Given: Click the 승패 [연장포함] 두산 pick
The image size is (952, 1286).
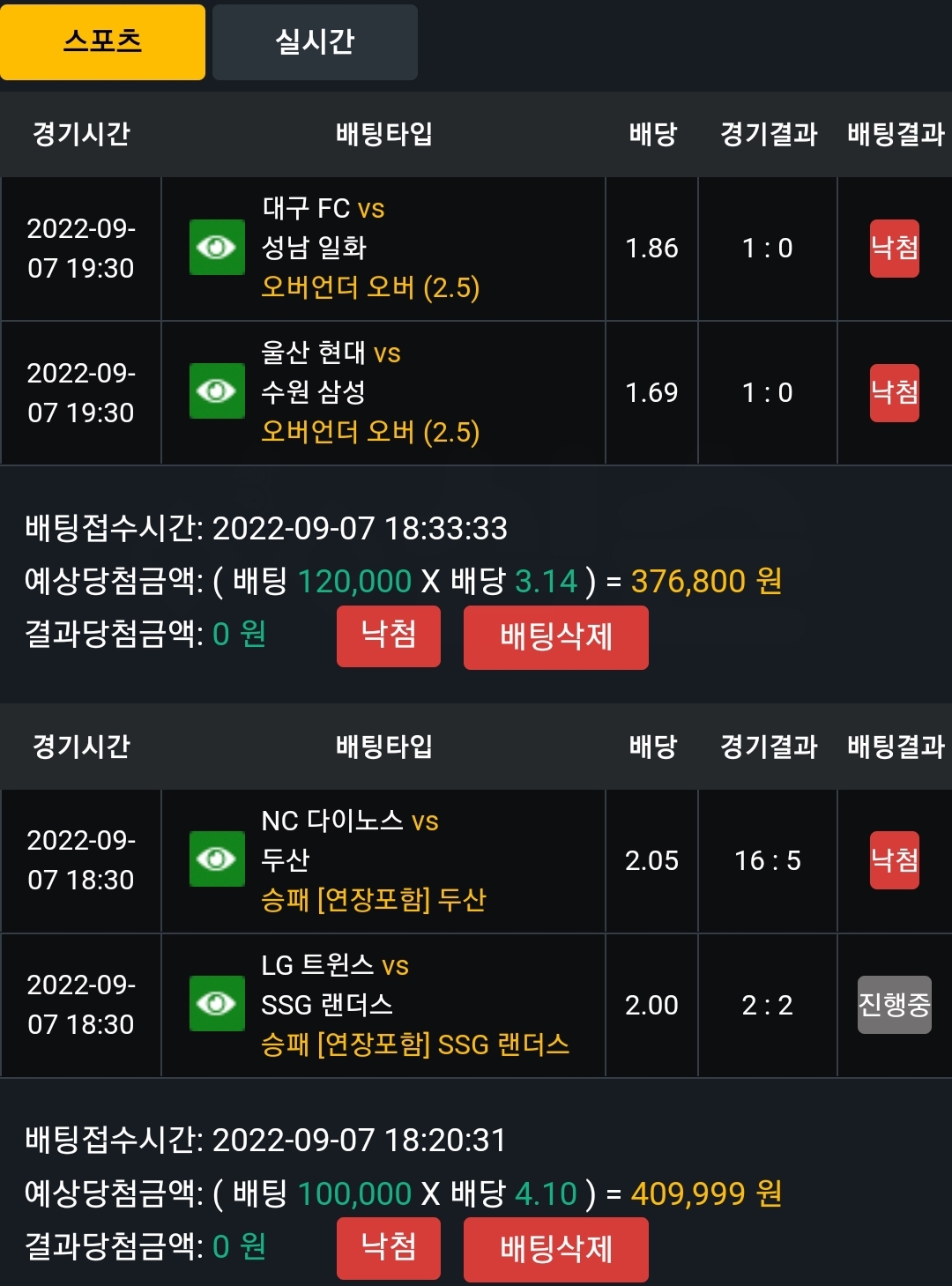Looking at the screenshot, I should click(374, 900).
